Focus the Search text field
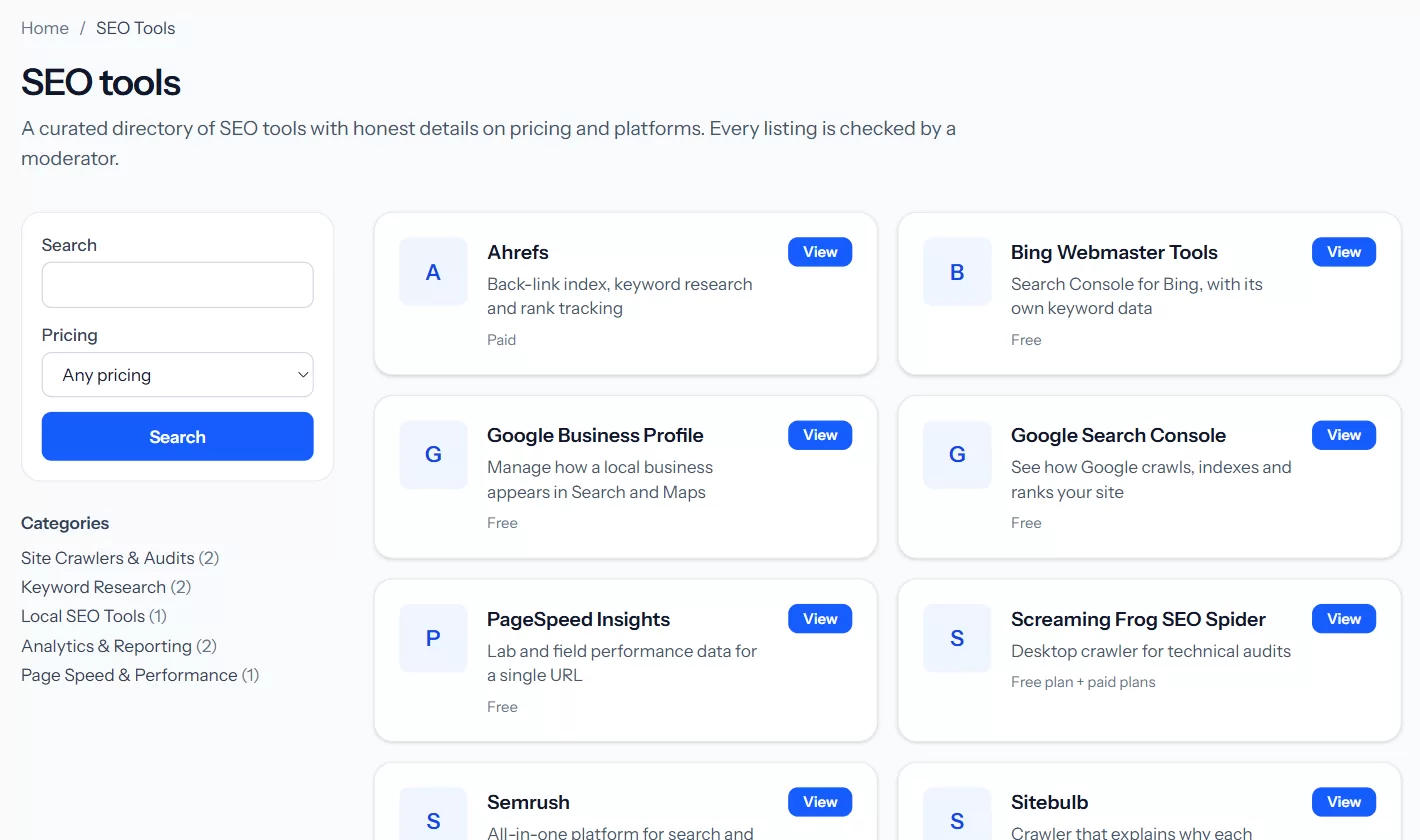 pos(177,285)
